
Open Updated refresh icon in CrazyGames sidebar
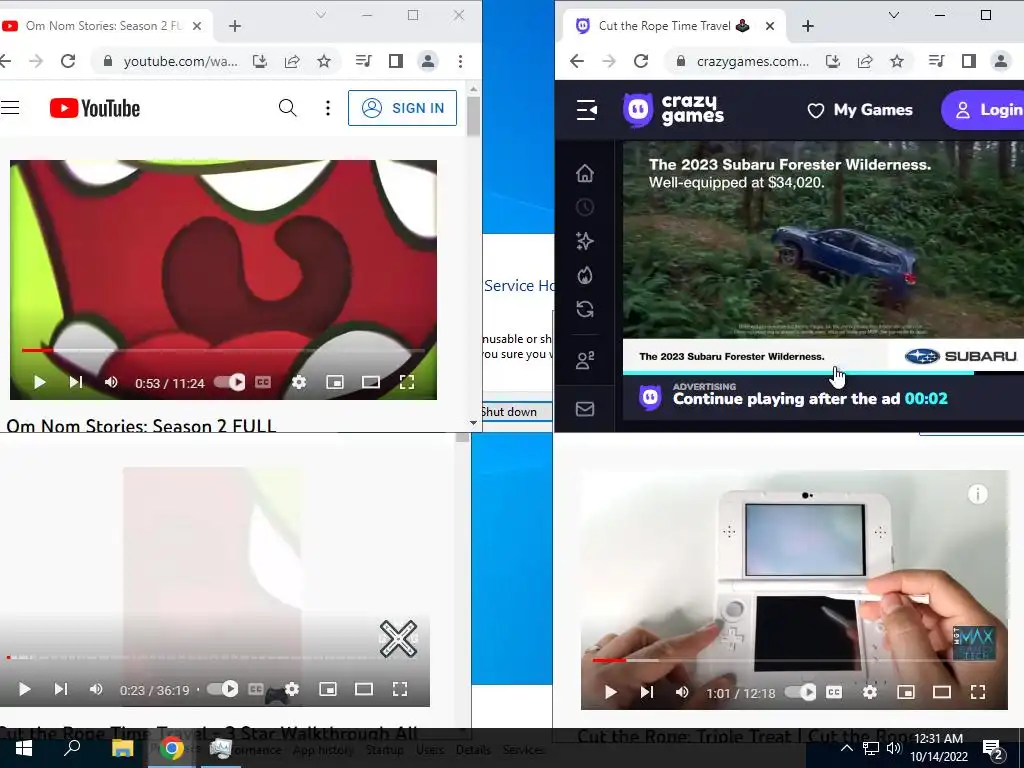click(585, 309)
